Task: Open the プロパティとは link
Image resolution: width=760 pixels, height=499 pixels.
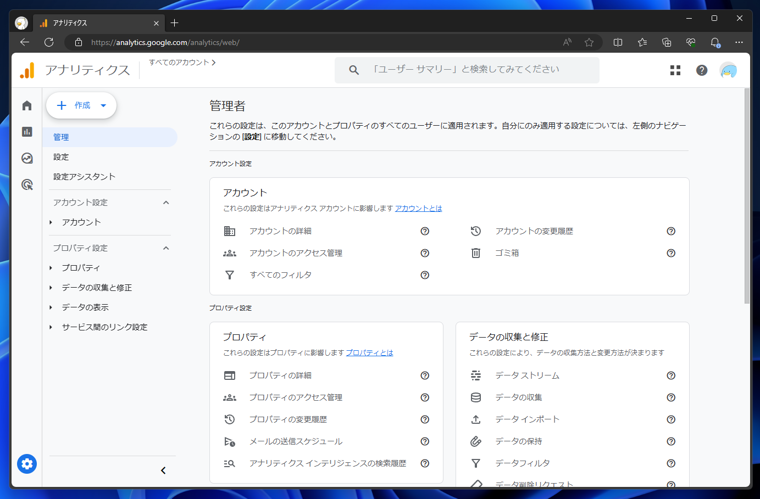Action: 369,353
